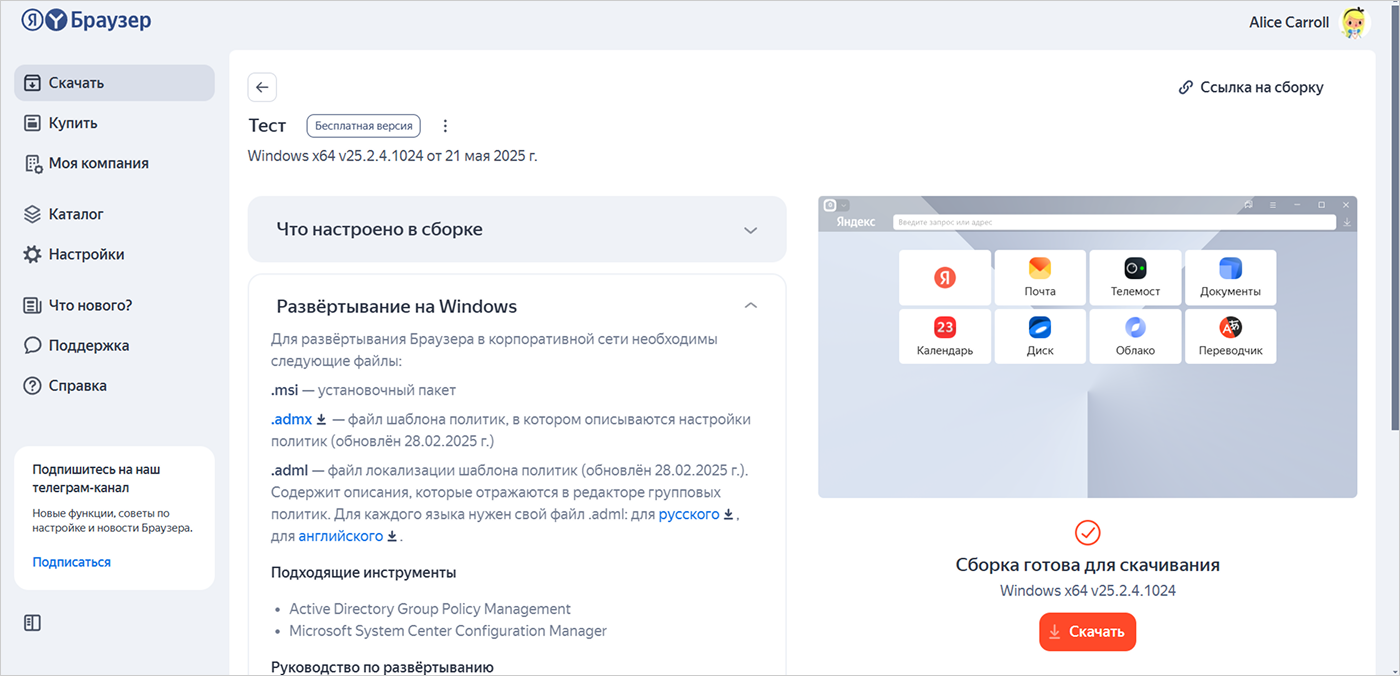Click the sidebar collapse icon at bottom left
The image size is (1400, 676).
tap(32, 623)
